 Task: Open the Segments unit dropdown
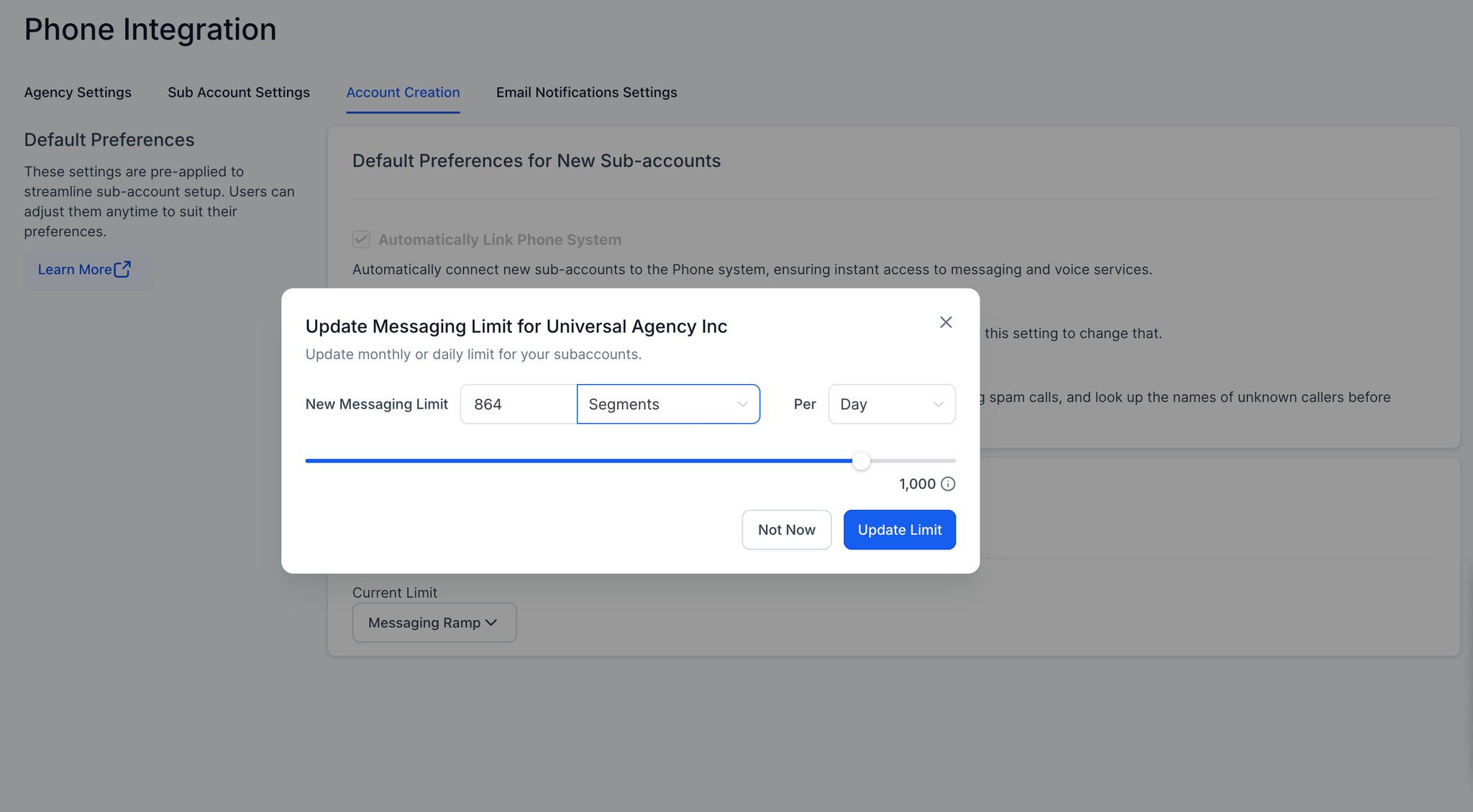(668, 404)
